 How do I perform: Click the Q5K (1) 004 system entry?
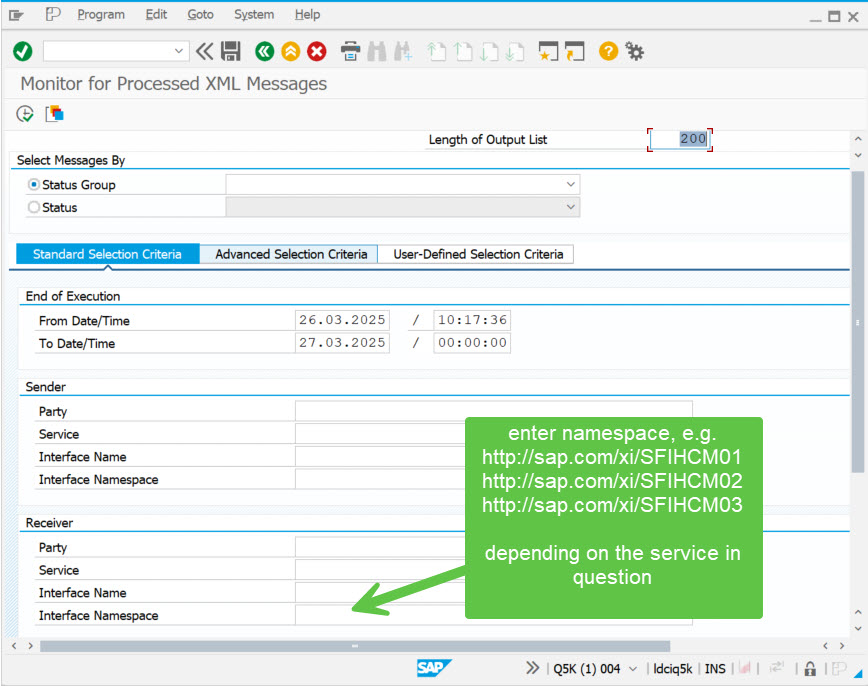pyautogui.click(x=587, y=669)
